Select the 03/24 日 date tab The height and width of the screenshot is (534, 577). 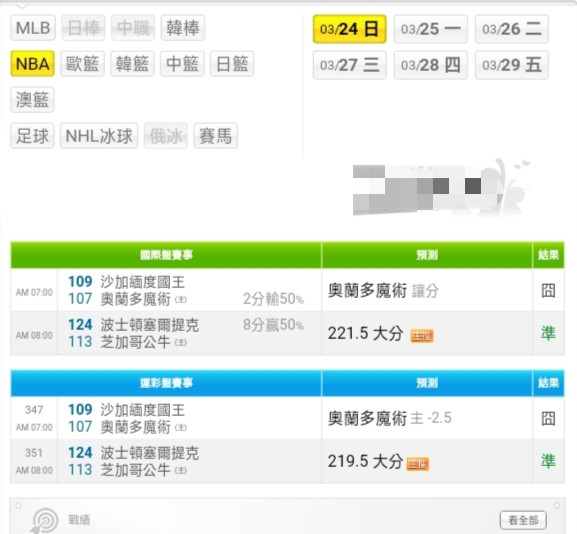tap(349, 29)
